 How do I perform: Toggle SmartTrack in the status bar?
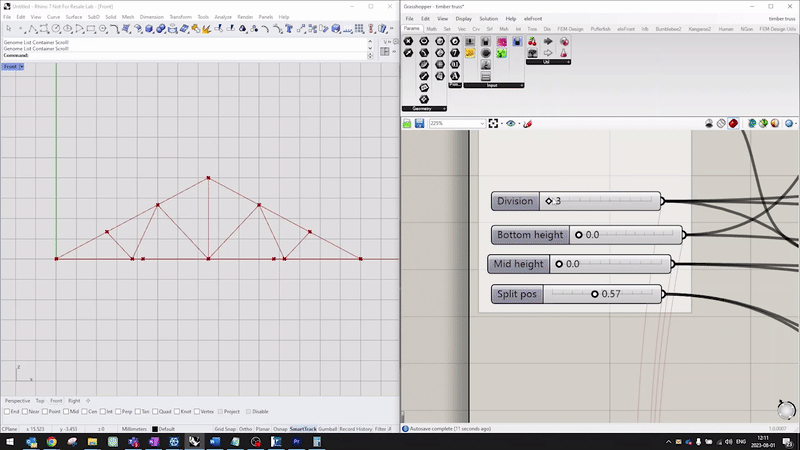coord(302,429)
